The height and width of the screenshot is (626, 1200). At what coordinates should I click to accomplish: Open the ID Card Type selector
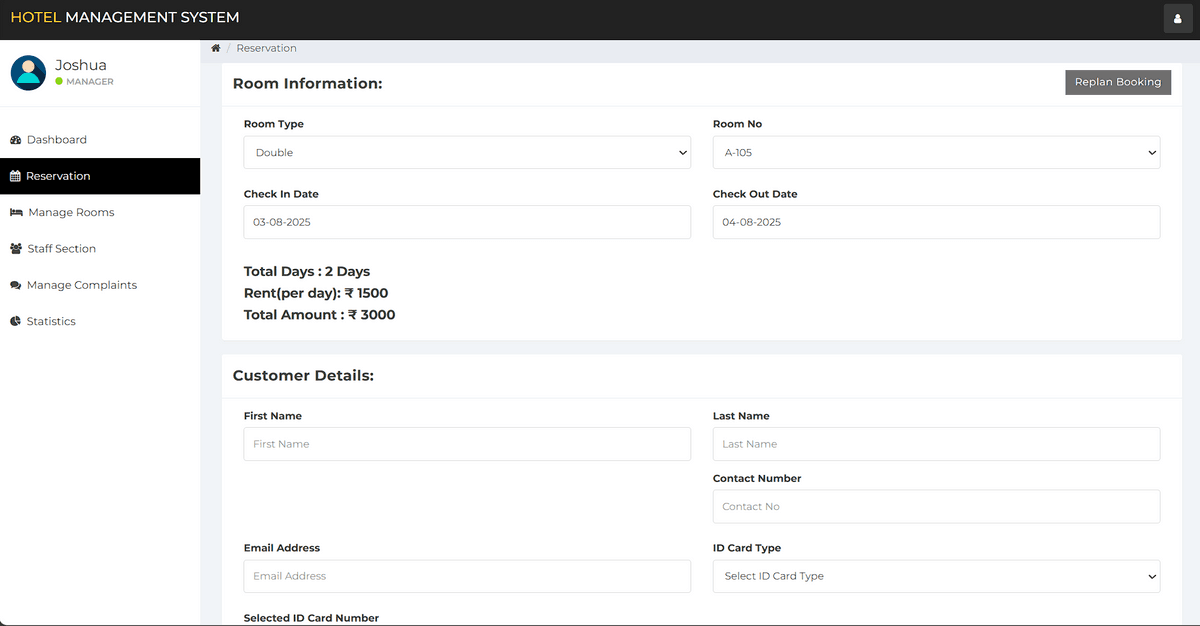coord(936,576)
